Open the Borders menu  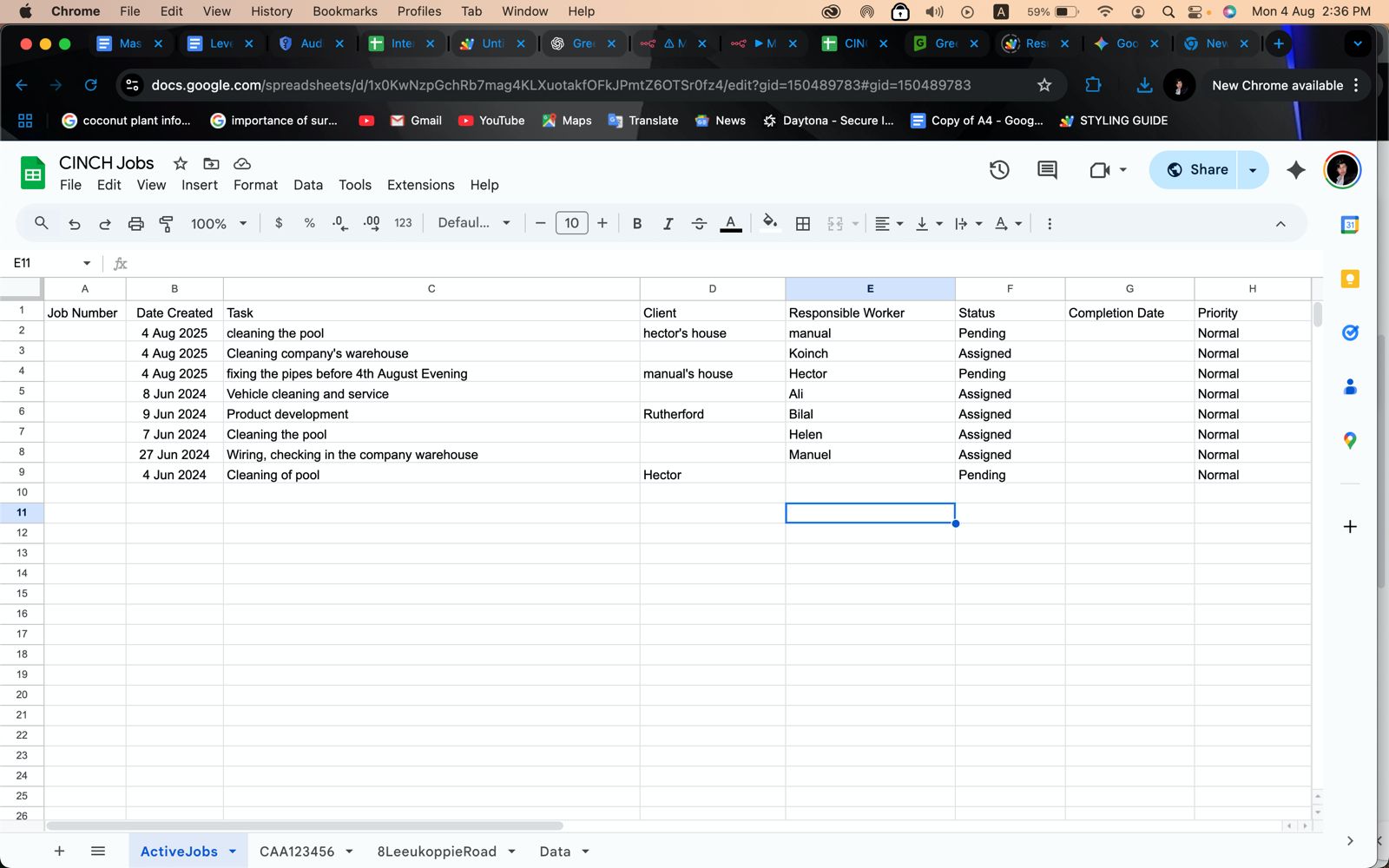(801, 223)
